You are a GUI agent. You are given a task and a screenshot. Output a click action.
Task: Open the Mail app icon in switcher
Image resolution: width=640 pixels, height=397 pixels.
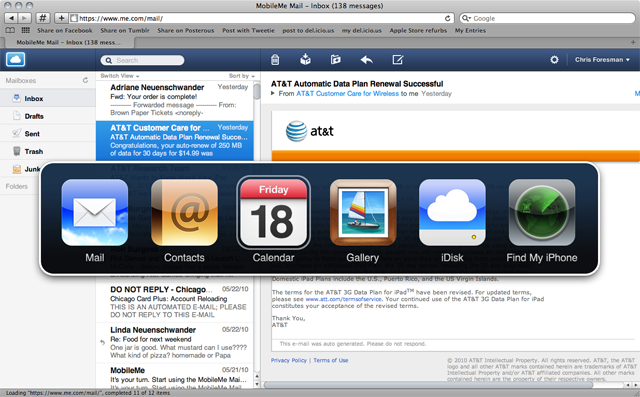(x=95, y=212)
